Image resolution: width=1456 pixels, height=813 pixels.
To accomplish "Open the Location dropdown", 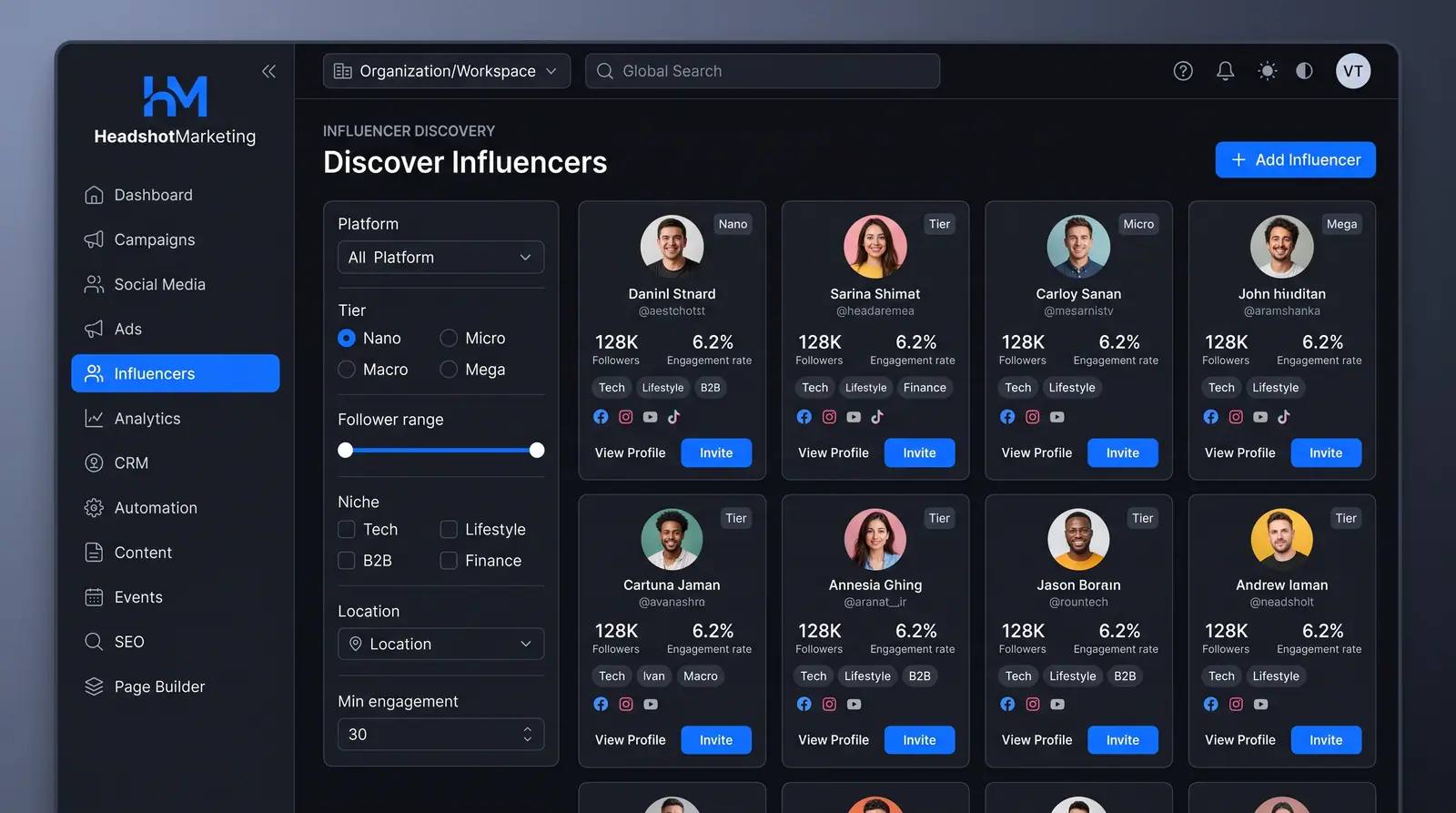I will point(441,644).
